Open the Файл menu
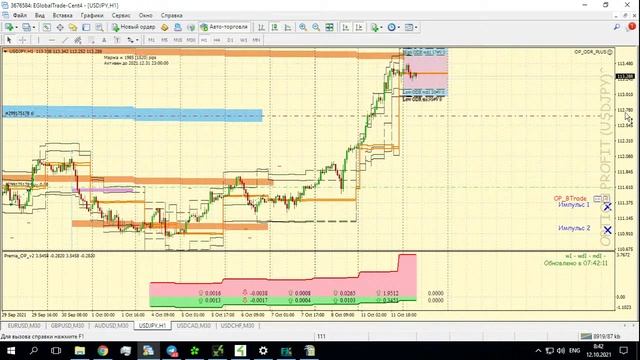The image size is (640, 360). point(20,16)
